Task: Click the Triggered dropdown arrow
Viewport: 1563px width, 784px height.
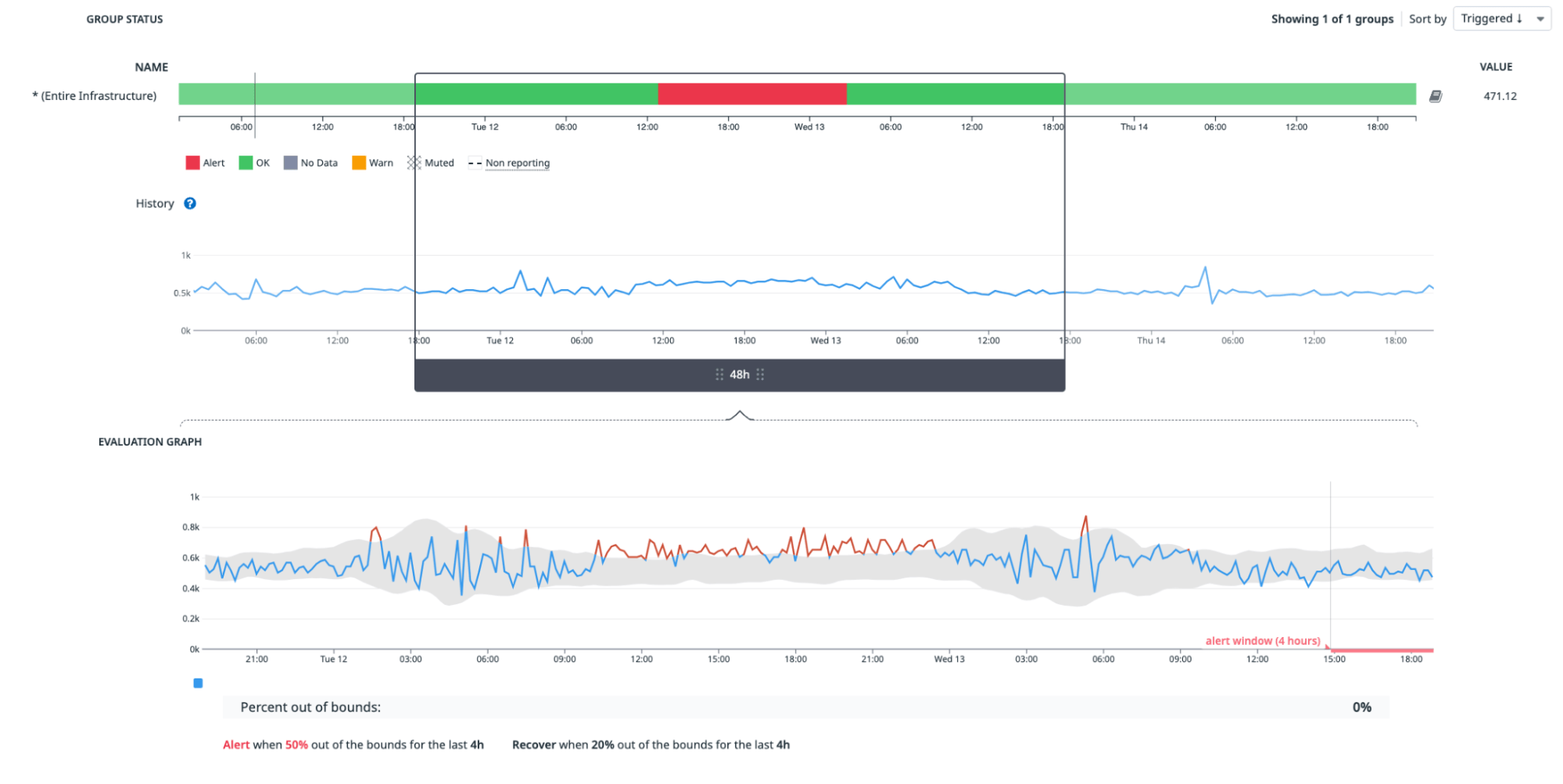Action: [x=1539, y=18]
